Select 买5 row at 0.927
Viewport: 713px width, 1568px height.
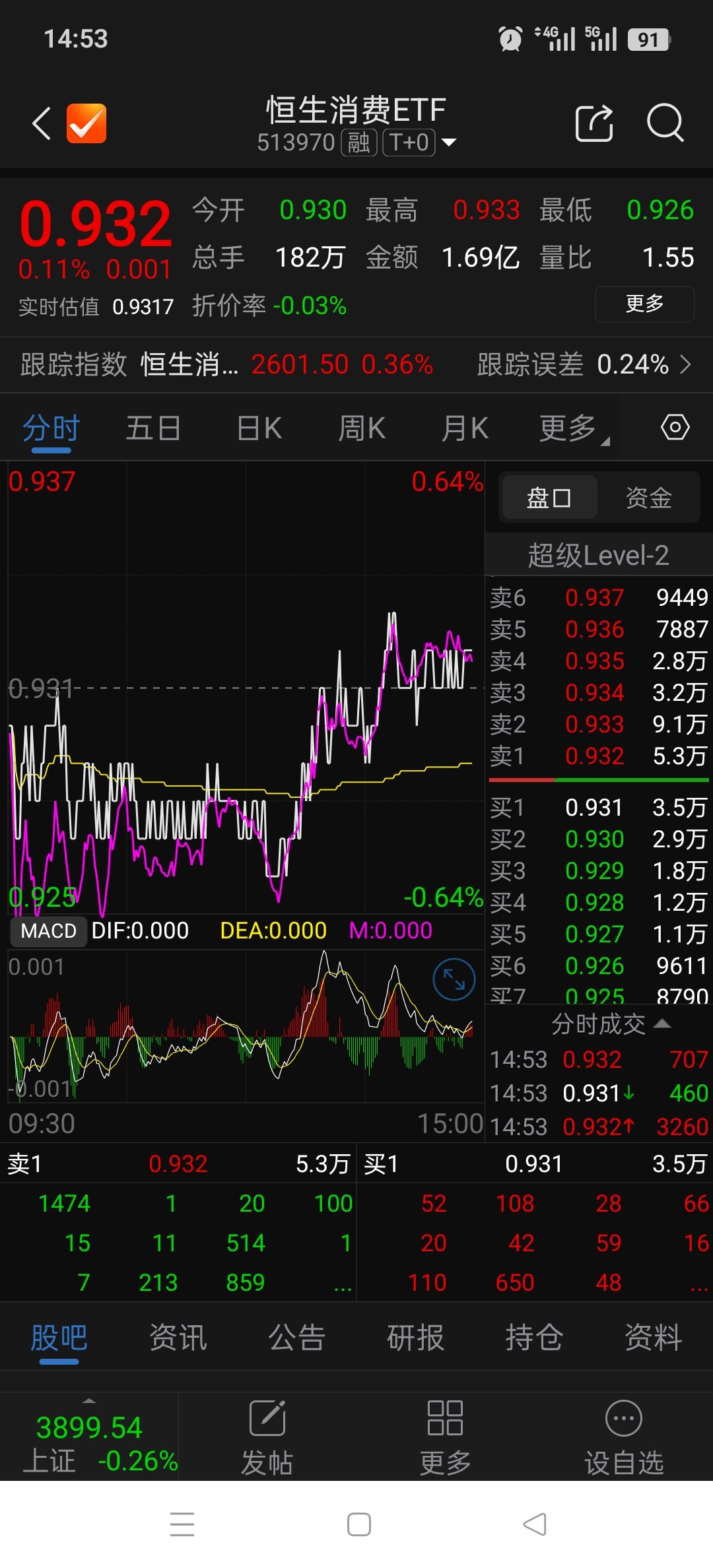click(599, 934)
